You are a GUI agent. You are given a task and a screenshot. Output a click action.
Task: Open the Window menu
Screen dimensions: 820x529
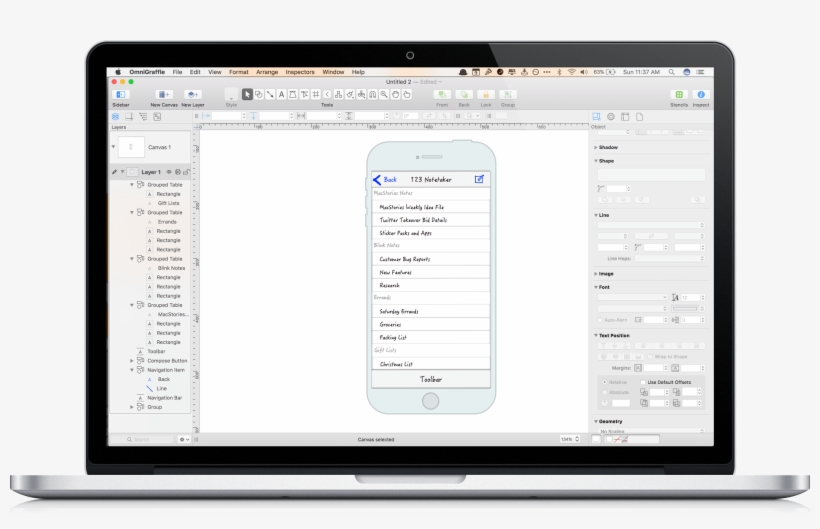333,72
